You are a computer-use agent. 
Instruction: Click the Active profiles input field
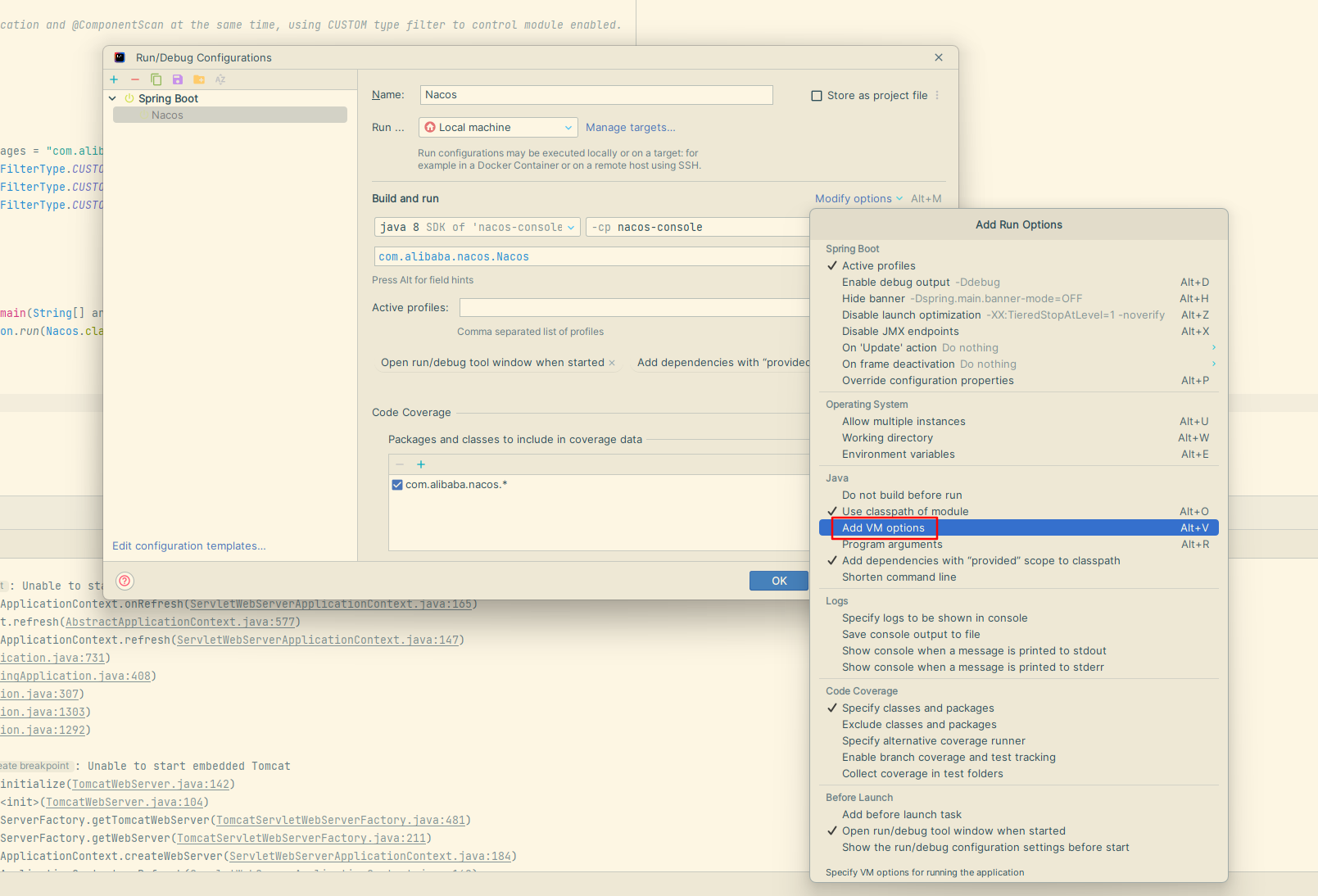click(635, 308)
